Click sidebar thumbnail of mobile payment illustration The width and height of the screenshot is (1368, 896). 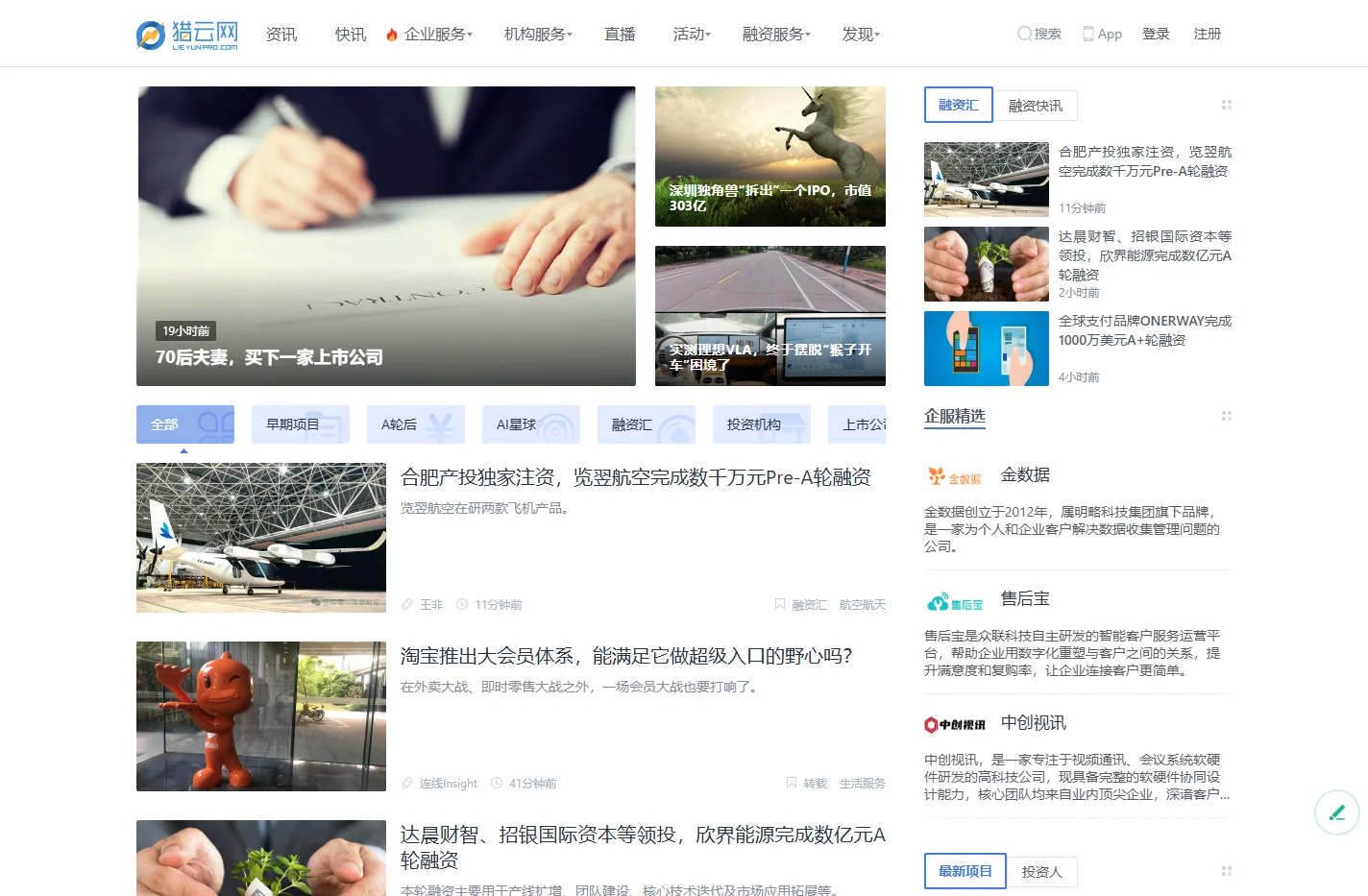pos(987,349)
